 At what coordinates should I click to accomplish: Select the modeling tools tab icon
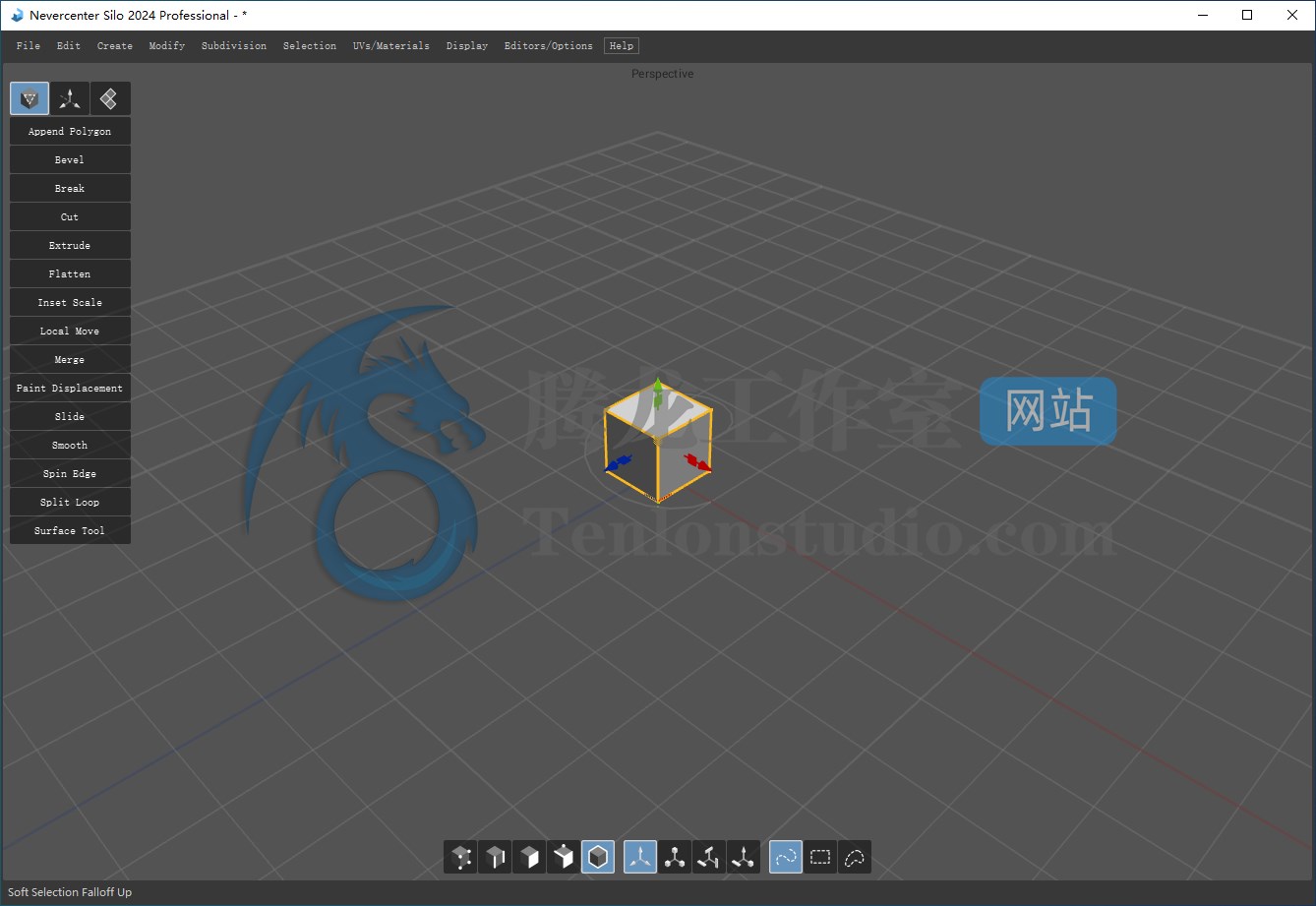30,98
